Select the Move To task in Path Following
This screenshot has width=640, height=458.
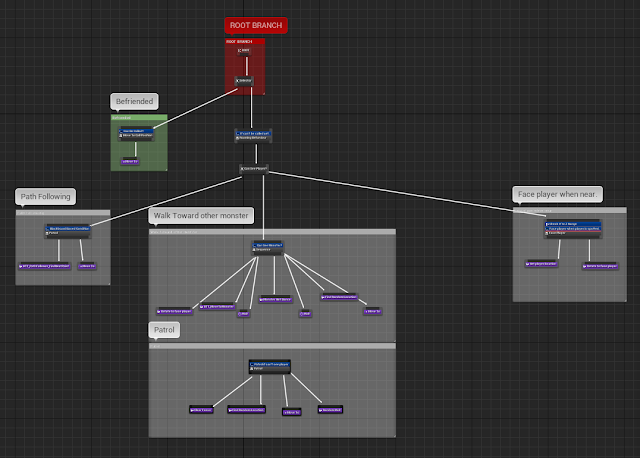87,266
